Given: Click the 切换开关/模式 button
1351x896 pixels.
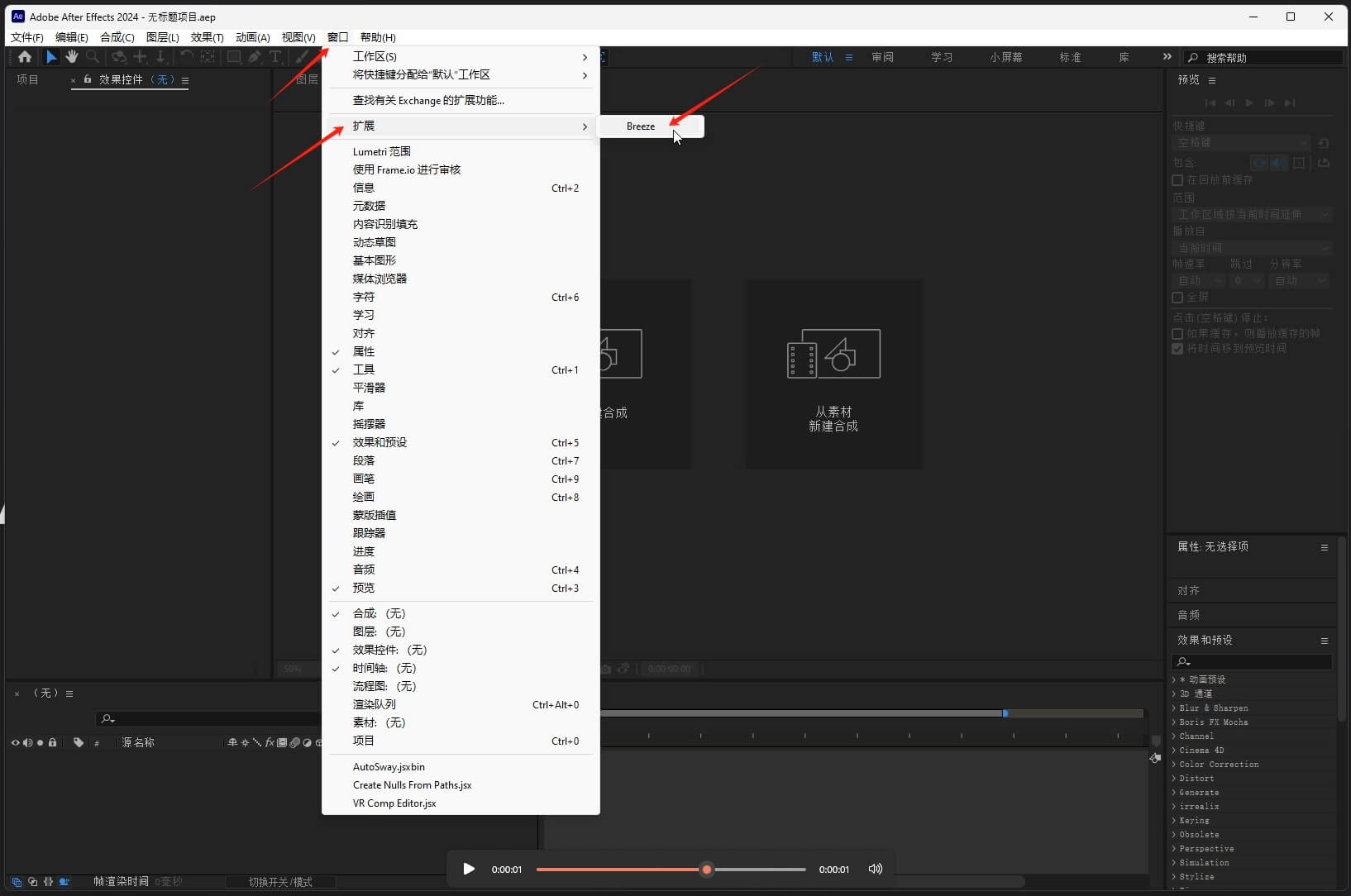Looking at the screenshot, I should click(x=280, y=882).
